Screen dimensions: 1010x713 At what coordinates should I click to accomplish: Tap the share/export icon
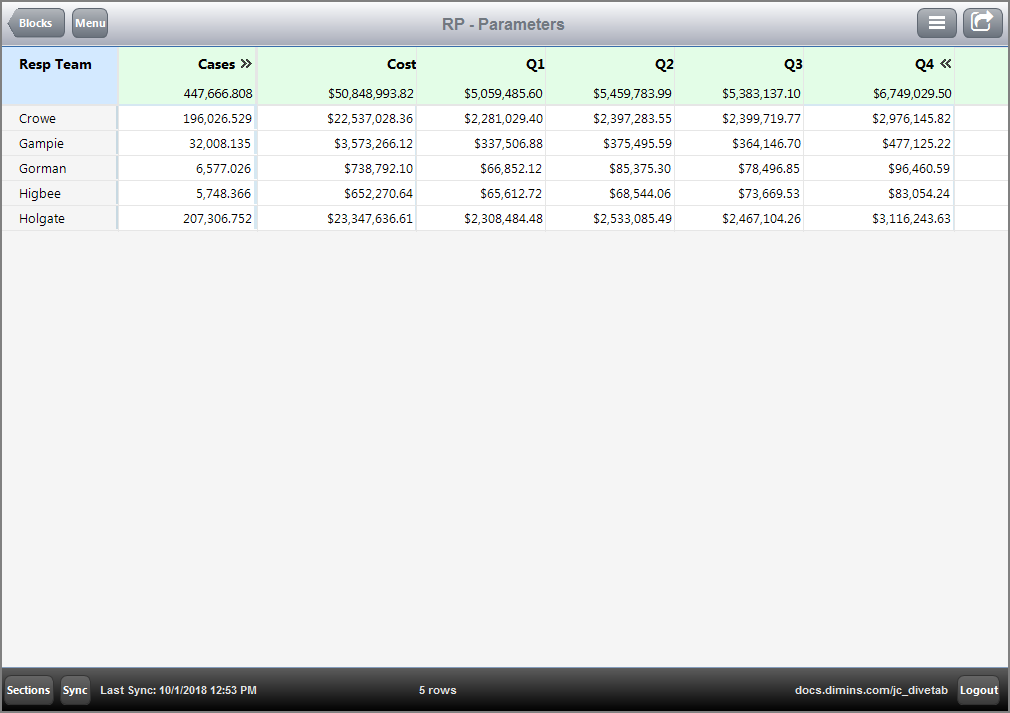coord(982,22)
